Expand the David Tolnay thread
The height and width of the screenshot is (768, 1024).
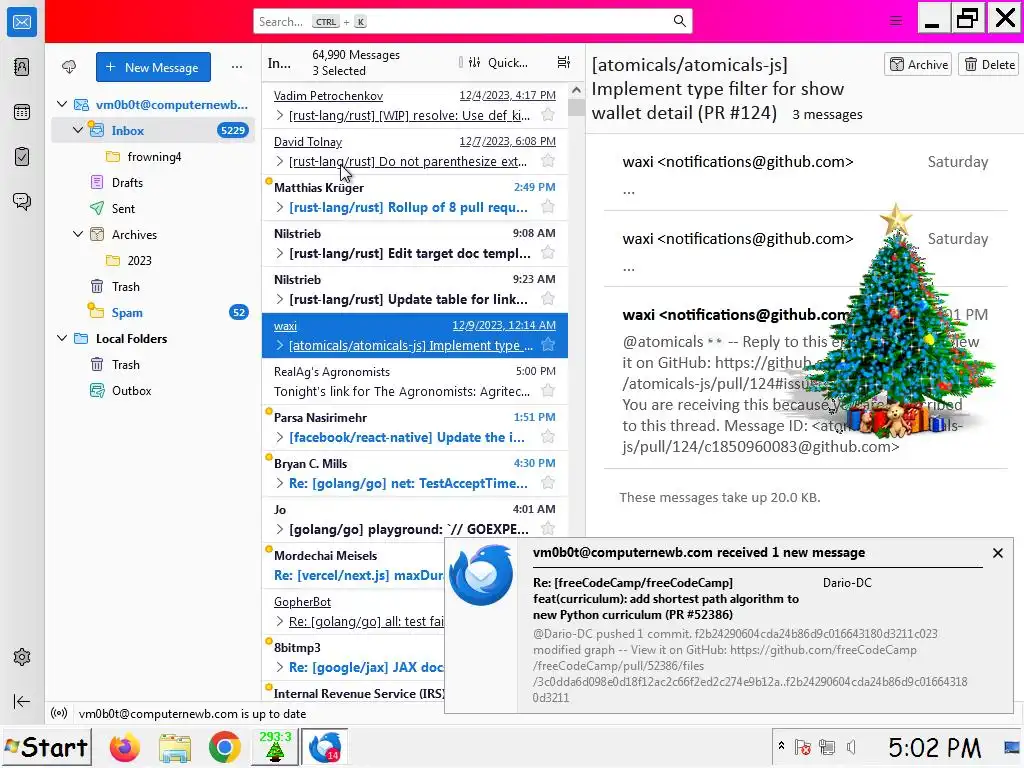pos(280,161)
